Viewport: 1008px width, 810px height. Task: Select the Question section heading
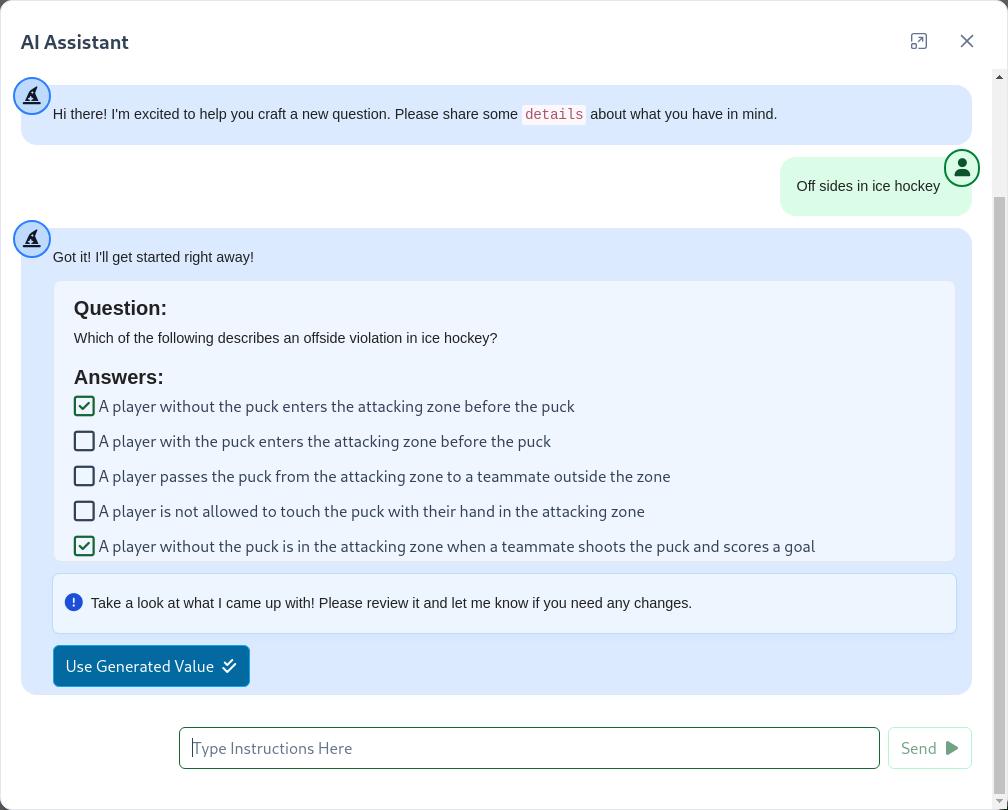[x=120, y=308]
